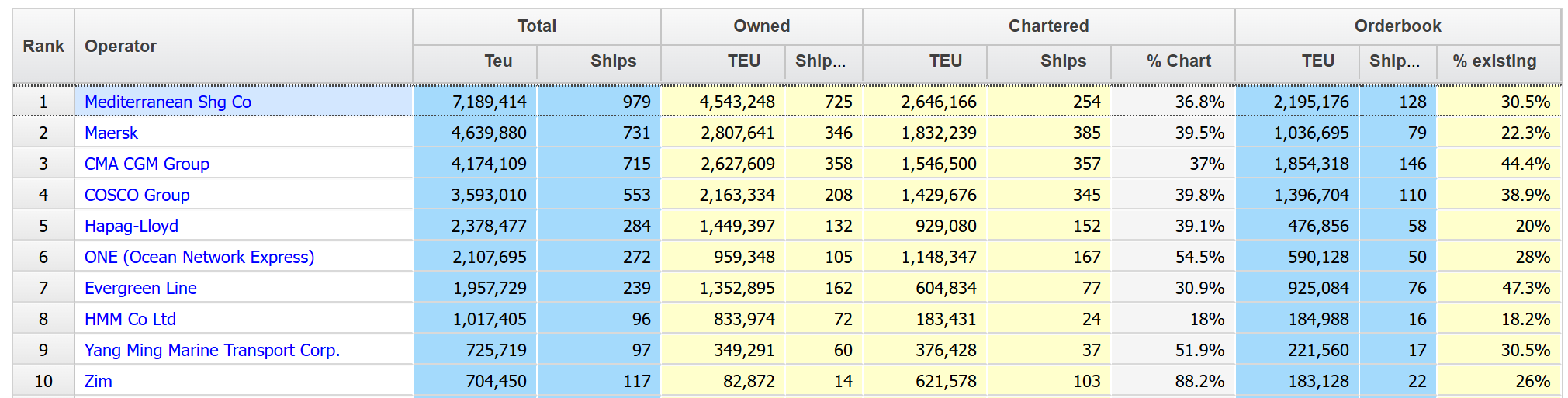
Task: Click the Zim operator link
Action: pos(99,382)
